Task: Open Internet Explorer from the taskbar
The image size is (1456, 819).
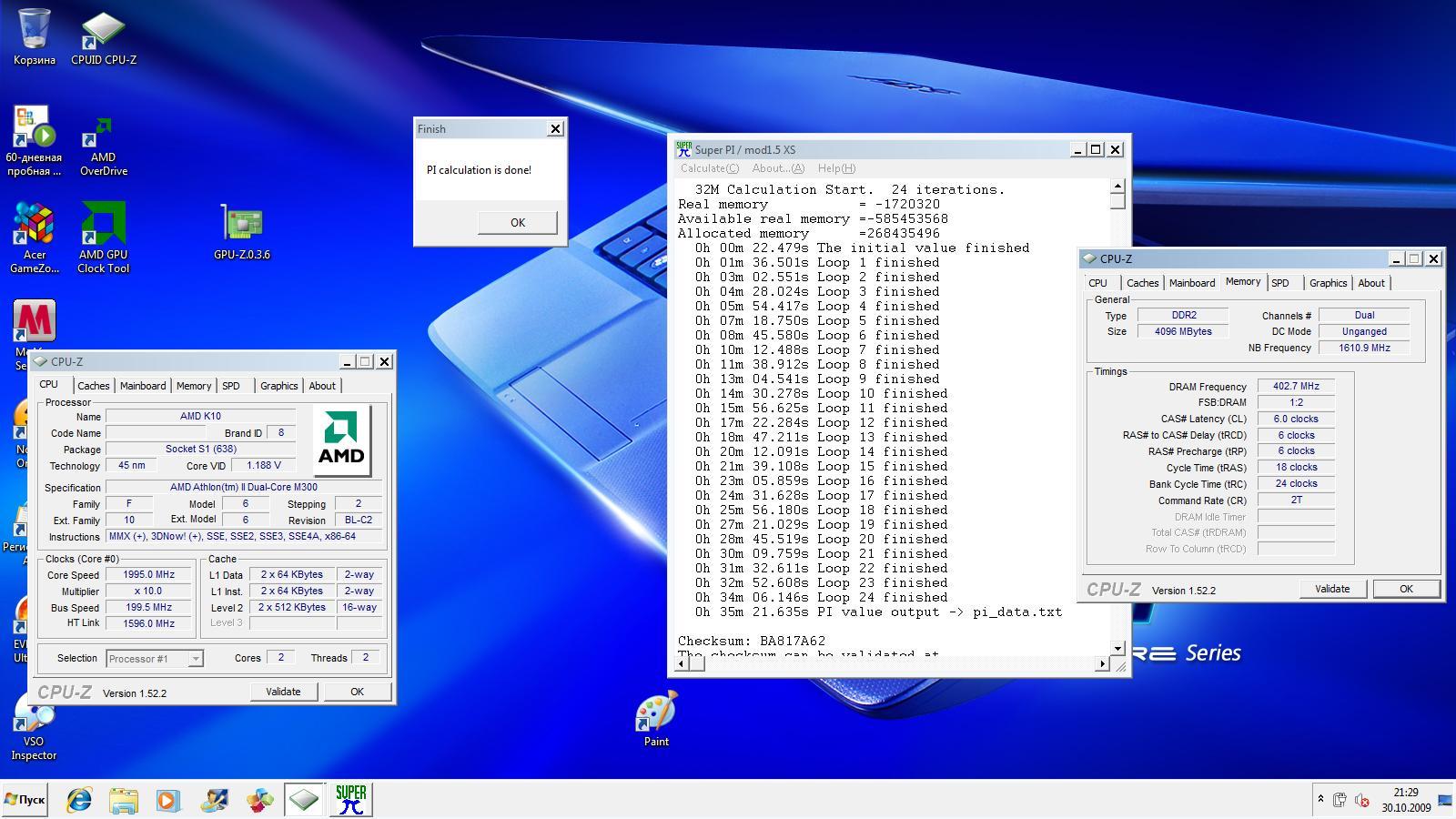Action: (80, 800)
